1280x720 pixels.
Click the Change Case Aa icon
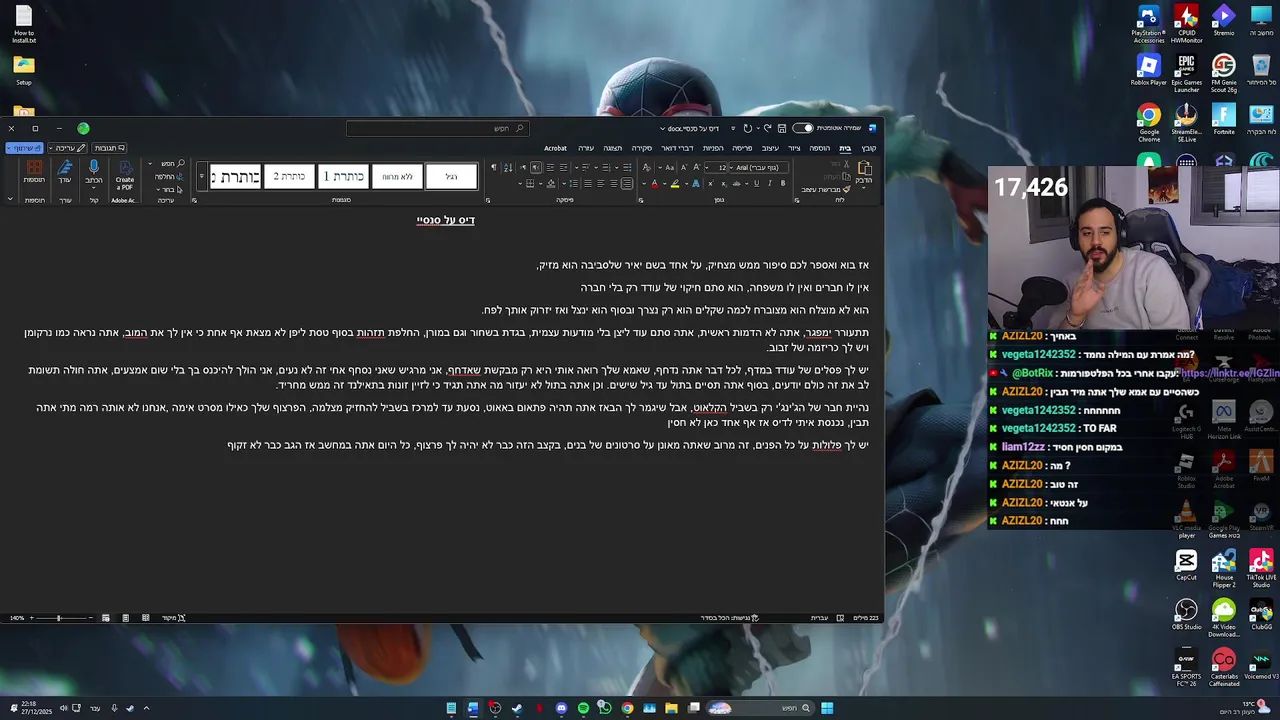[x=670, y=168]
